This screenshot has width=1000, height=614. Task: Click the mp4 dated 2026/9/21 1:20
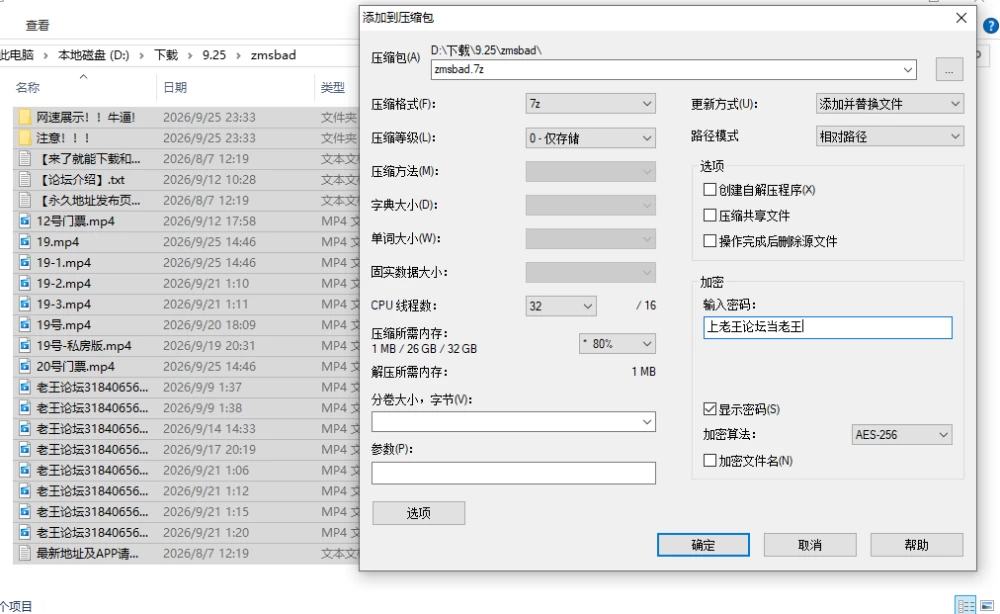pyautogui.click(x=186, y=532)
